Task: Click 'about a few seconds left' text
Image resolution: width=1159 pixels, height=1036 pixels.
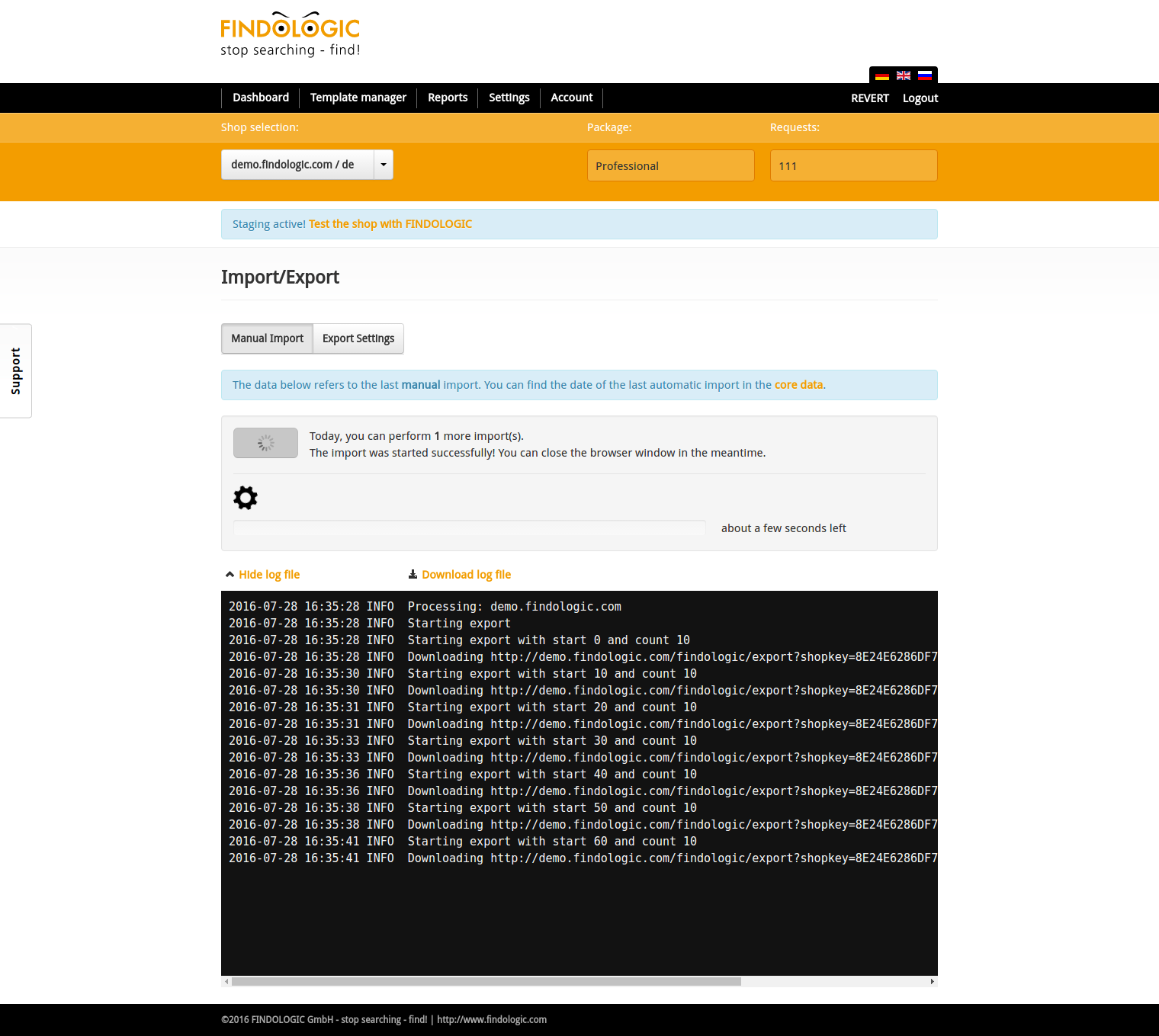Action: point(784,528)
